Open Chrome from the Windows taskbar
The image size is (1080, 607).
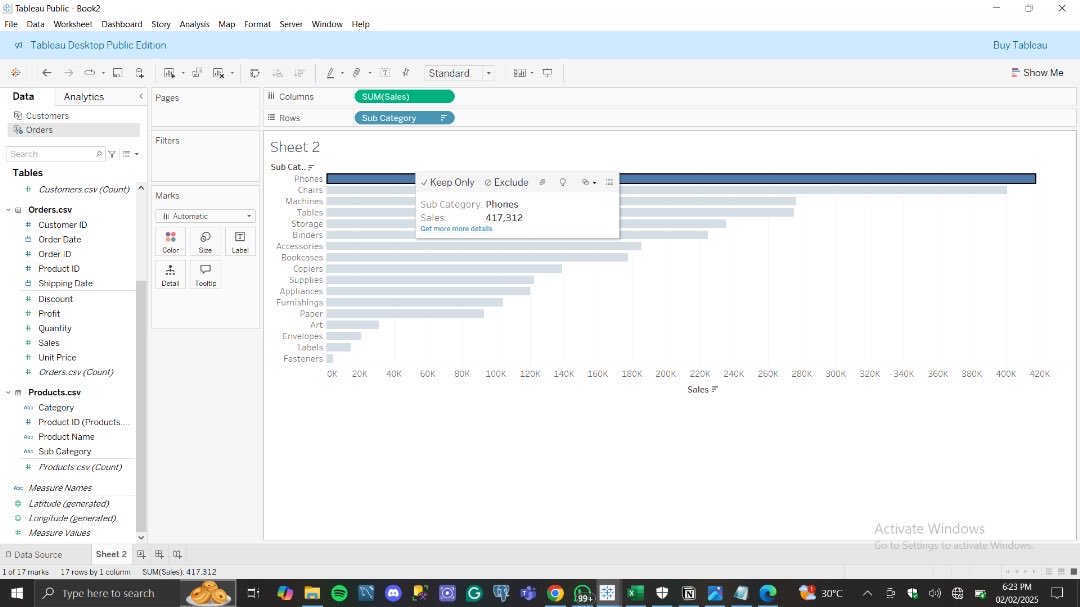[555, 593]
